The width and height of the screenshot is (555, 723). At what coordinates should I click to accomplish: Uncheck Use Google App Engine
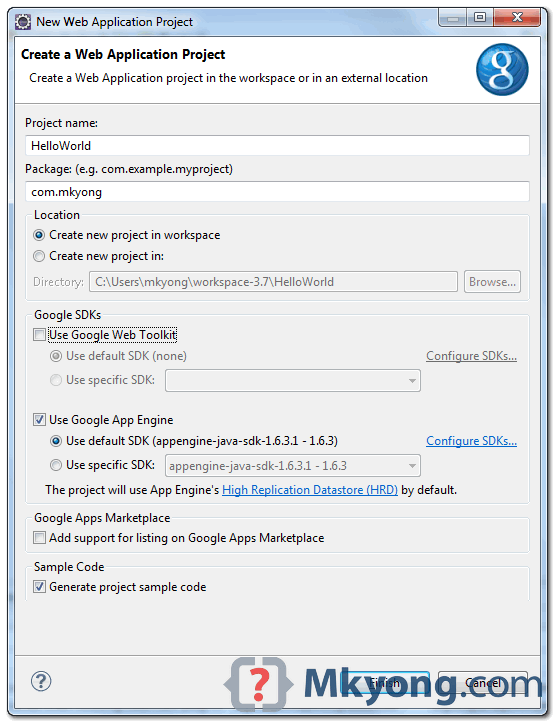[x=40, y=420]
